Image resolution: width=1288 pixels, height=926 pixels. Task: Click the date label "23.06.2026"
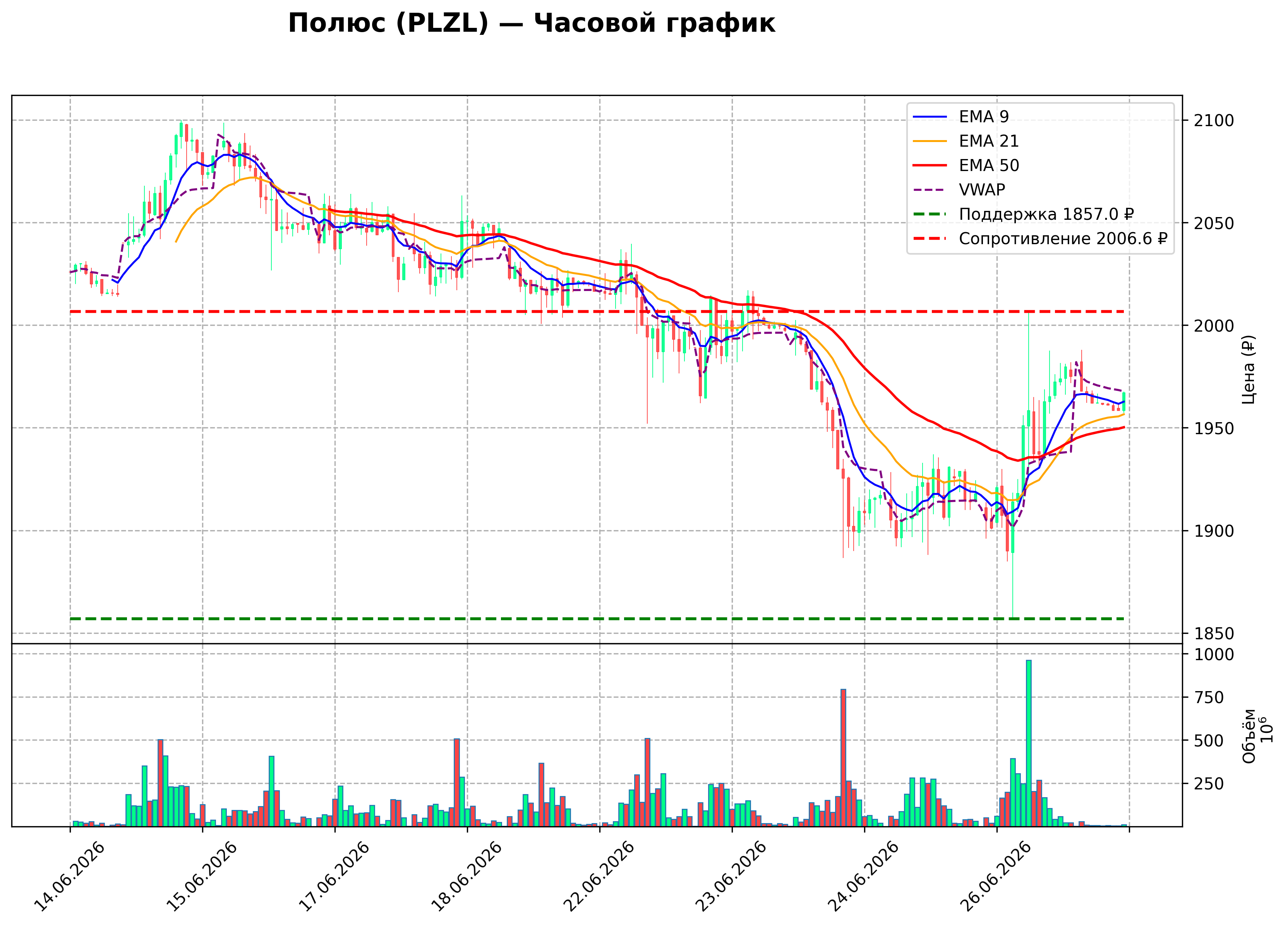pyautogui.click(x=731, y=876)
